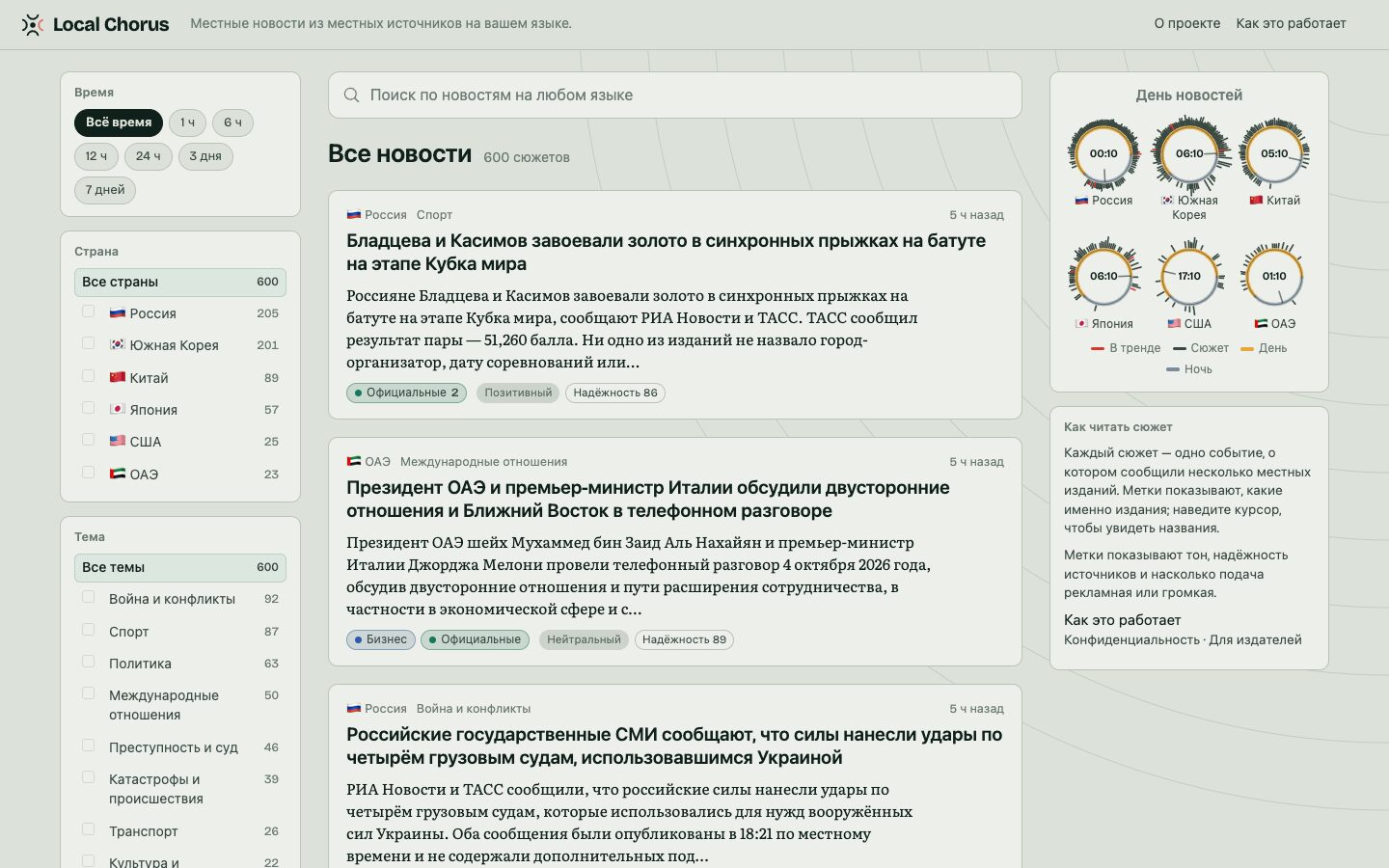Toggle the ОАЭ country checkbox

pyautogui.click(x=89, y=473)
